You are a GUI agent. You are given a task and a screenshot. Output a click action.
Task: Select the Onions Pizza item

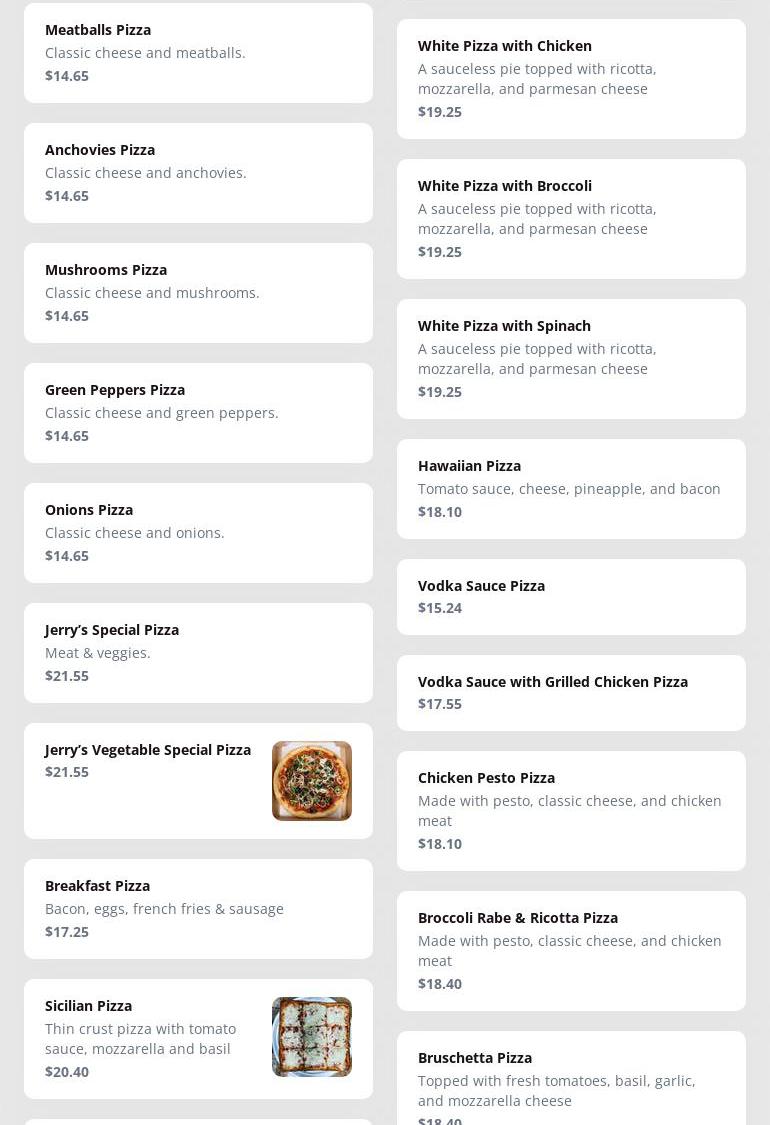(x=198, y=533)
